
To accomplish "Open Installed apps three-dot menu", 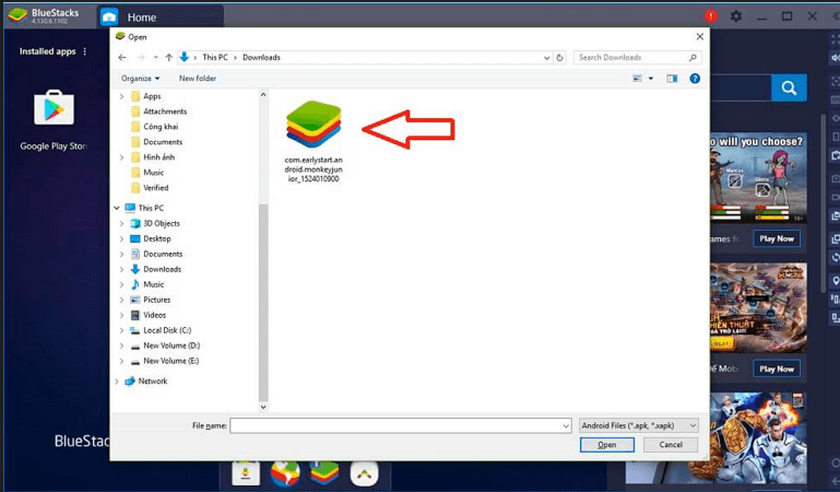I will click(x=85, y=51).
